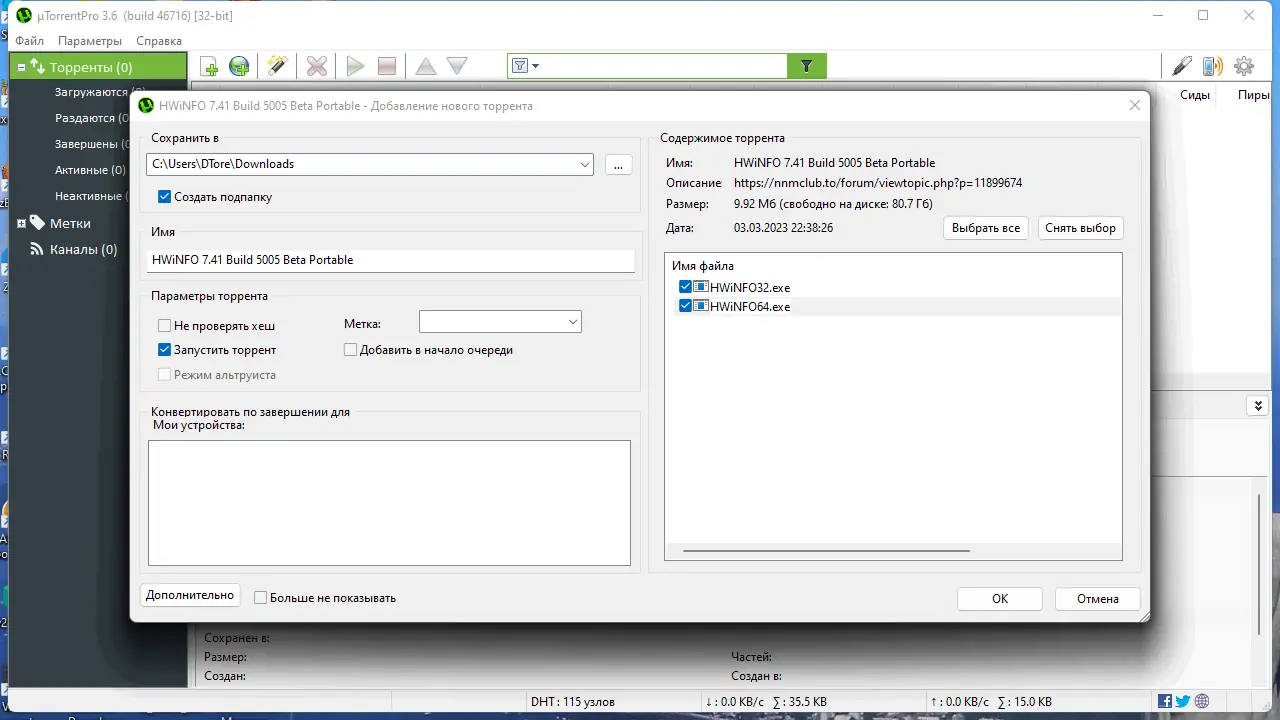
Task: Collapse the Торренты sidebar section
Action: tap(20, 65)
